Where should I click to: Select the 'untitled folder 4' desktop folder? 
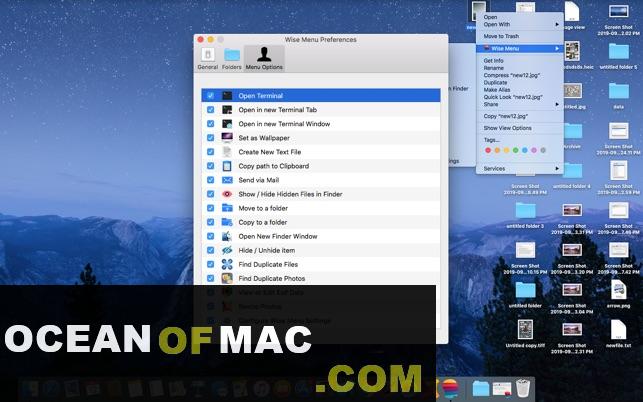coord(572,170)
